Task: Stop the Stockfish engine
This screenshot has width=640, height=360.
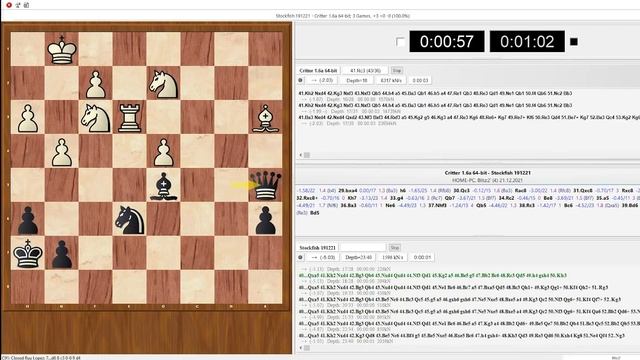Action: 394,247
